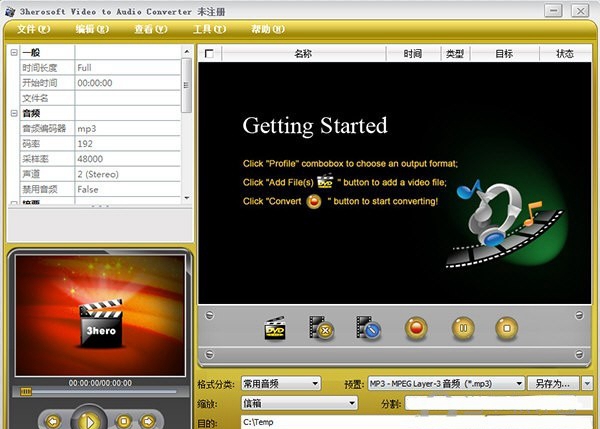Open the 缩放 信箱 dropdown

[299, 403]
